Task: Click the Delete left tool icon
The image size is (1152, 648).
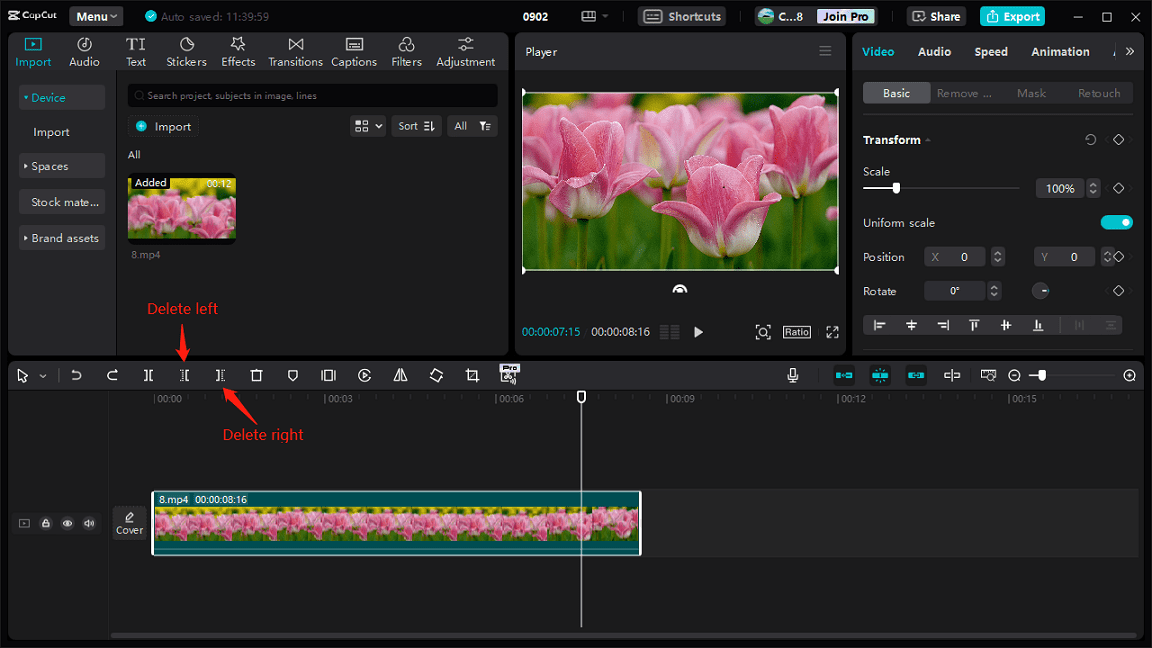Action: (x=184, y=375)
